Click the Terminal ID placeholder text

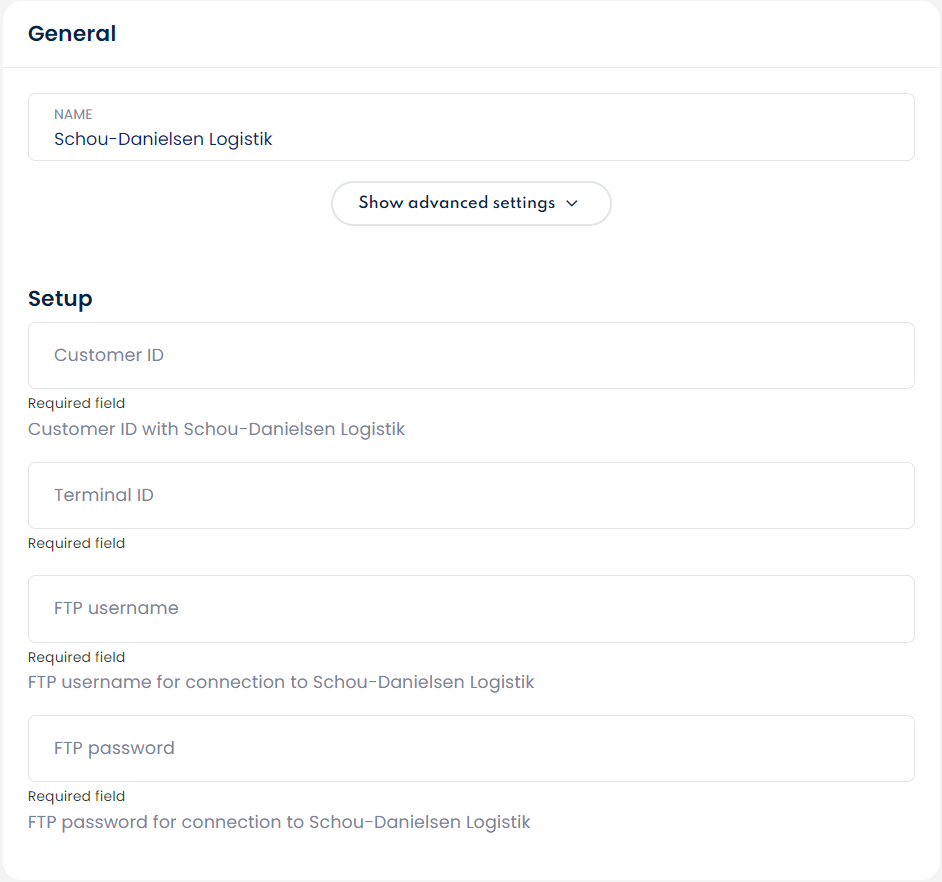(x=104, y=495)
